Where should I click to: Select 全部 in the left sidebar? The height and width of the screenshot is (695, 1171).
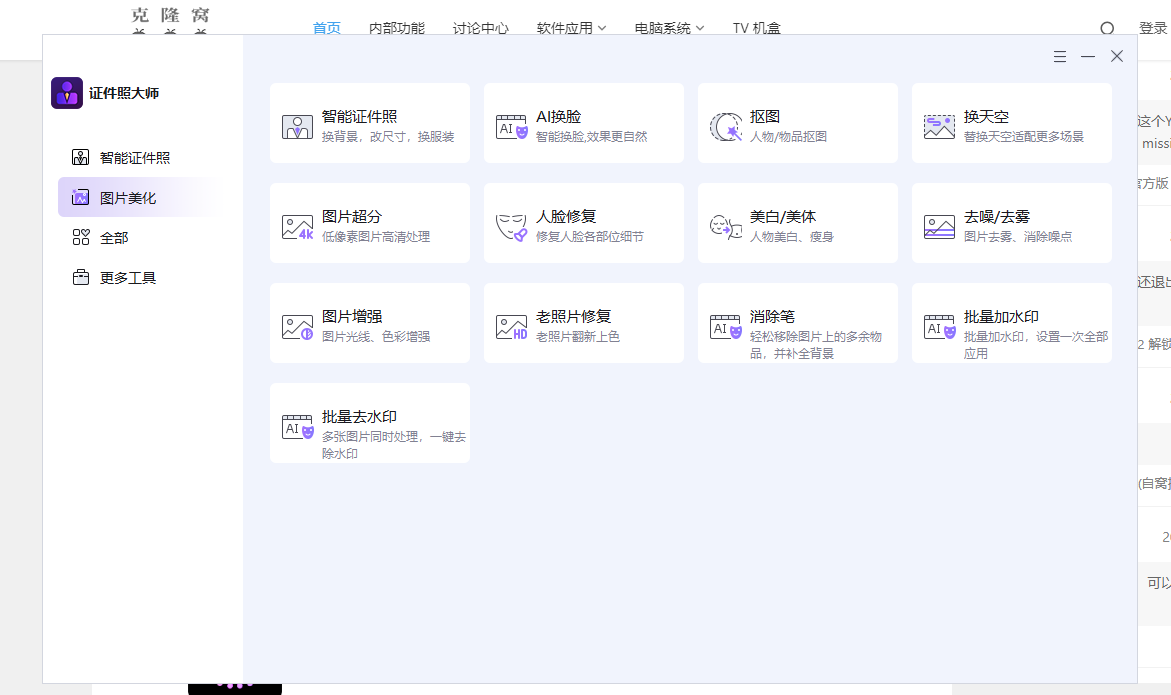[x=114, y=238]
